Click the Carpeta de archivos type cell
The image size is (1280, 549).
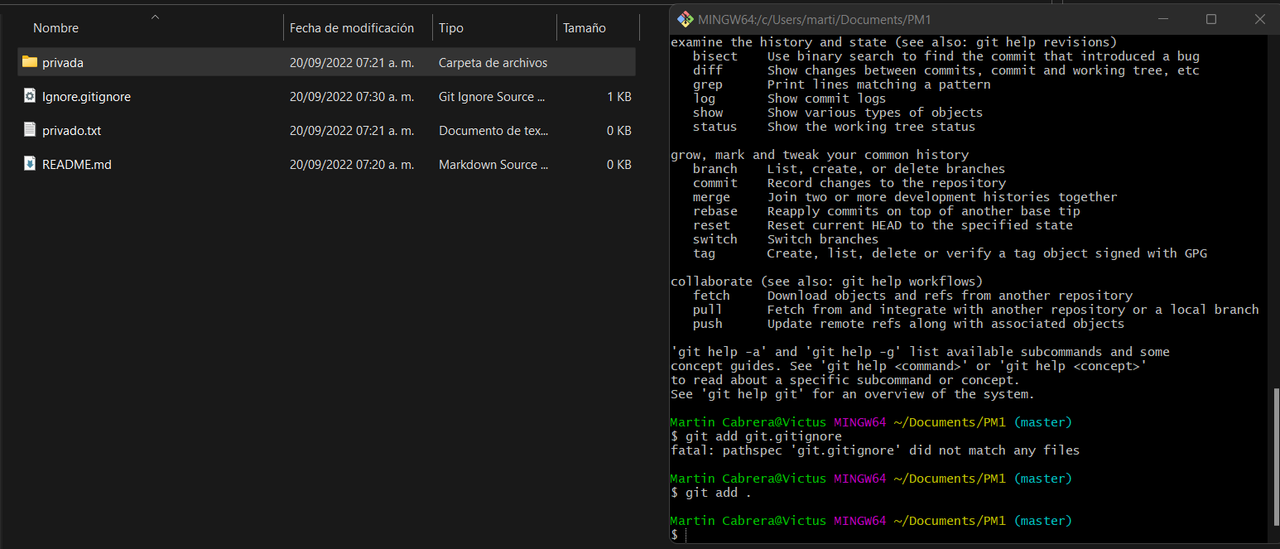[493, 63]
